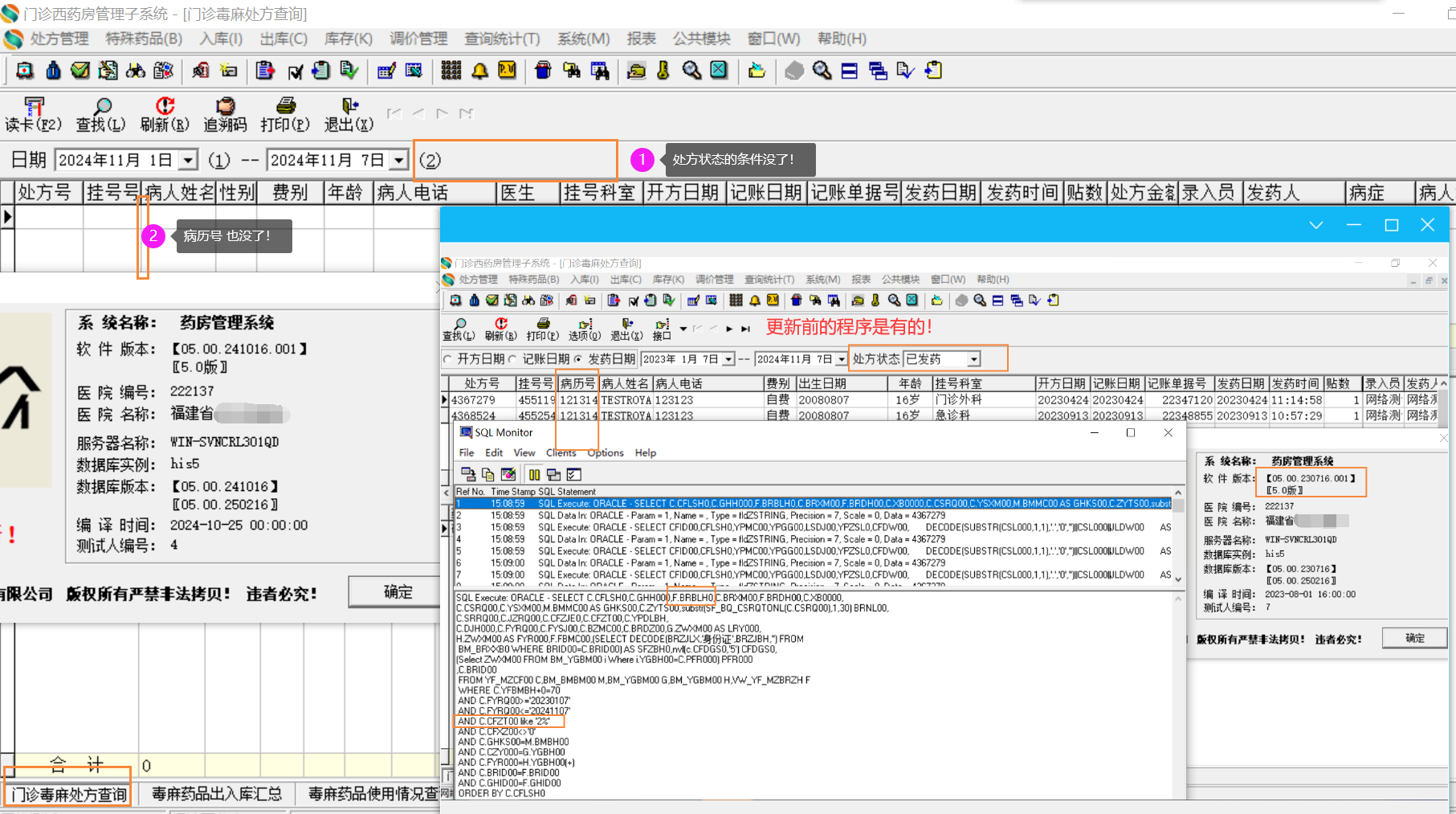
Task: Select the 记账日期 radio button
Action: coord(513,359)
